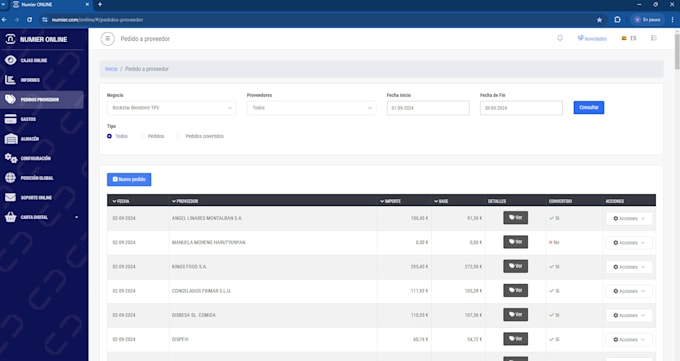Open the Cajas Online eye icon

coord(10,60)
